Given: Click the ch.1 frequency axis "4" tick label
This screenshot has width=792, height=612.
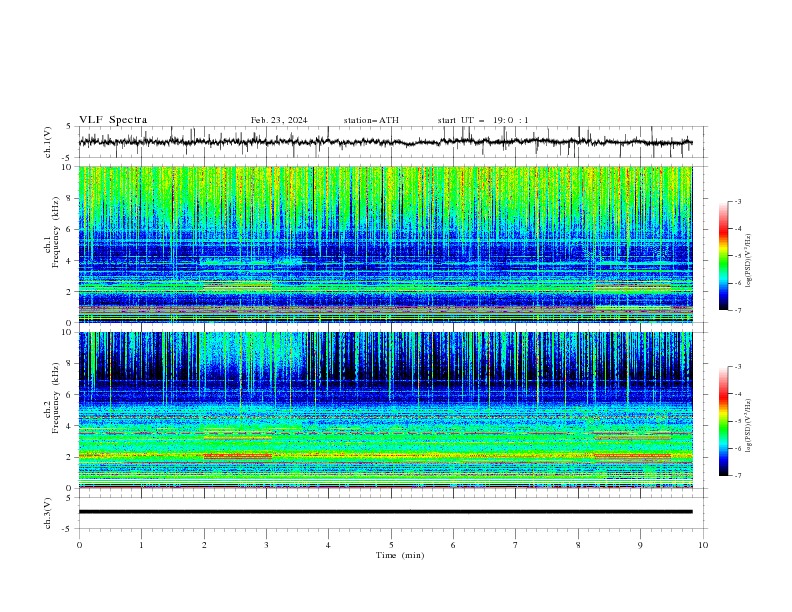Looking at the screenshot, I should coord(68,261).
